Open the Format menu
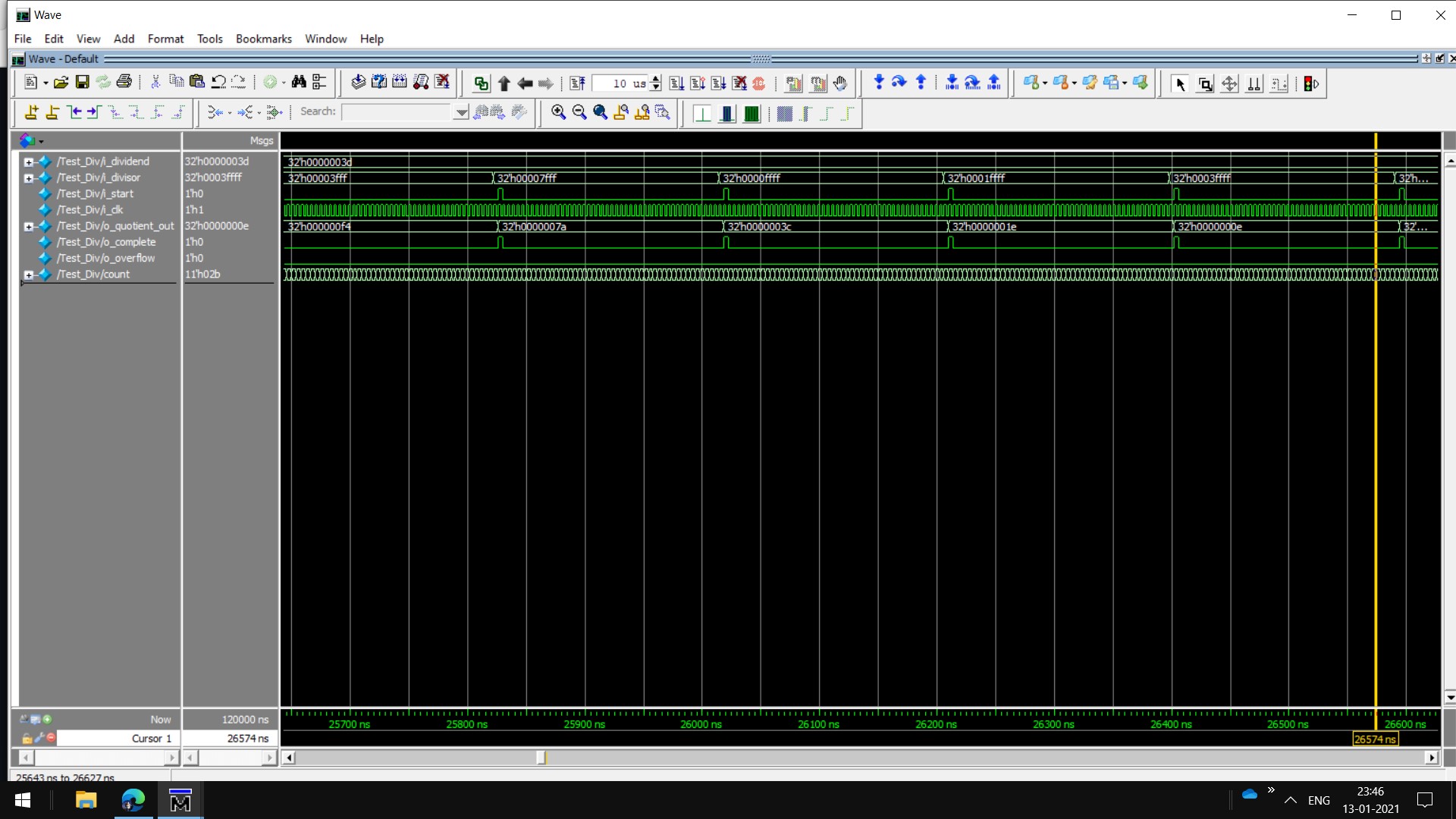Viewport: 1456px width, 819px height. [x=165, y=39]
